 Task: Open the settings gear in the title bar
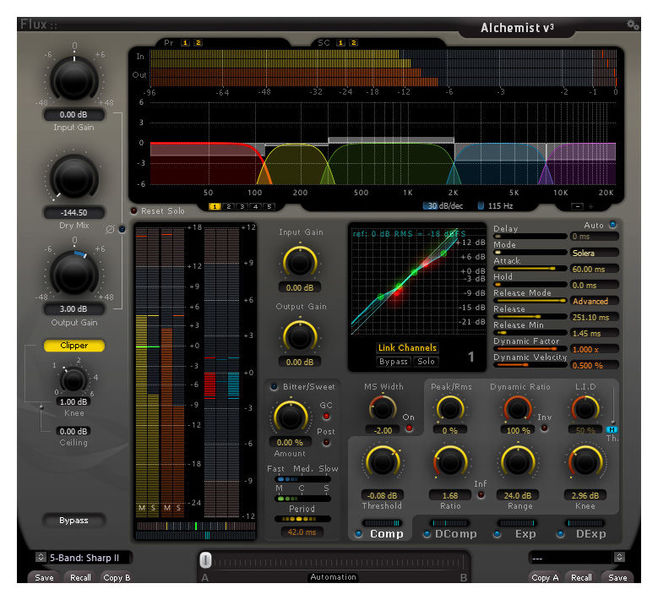(632, 25)
